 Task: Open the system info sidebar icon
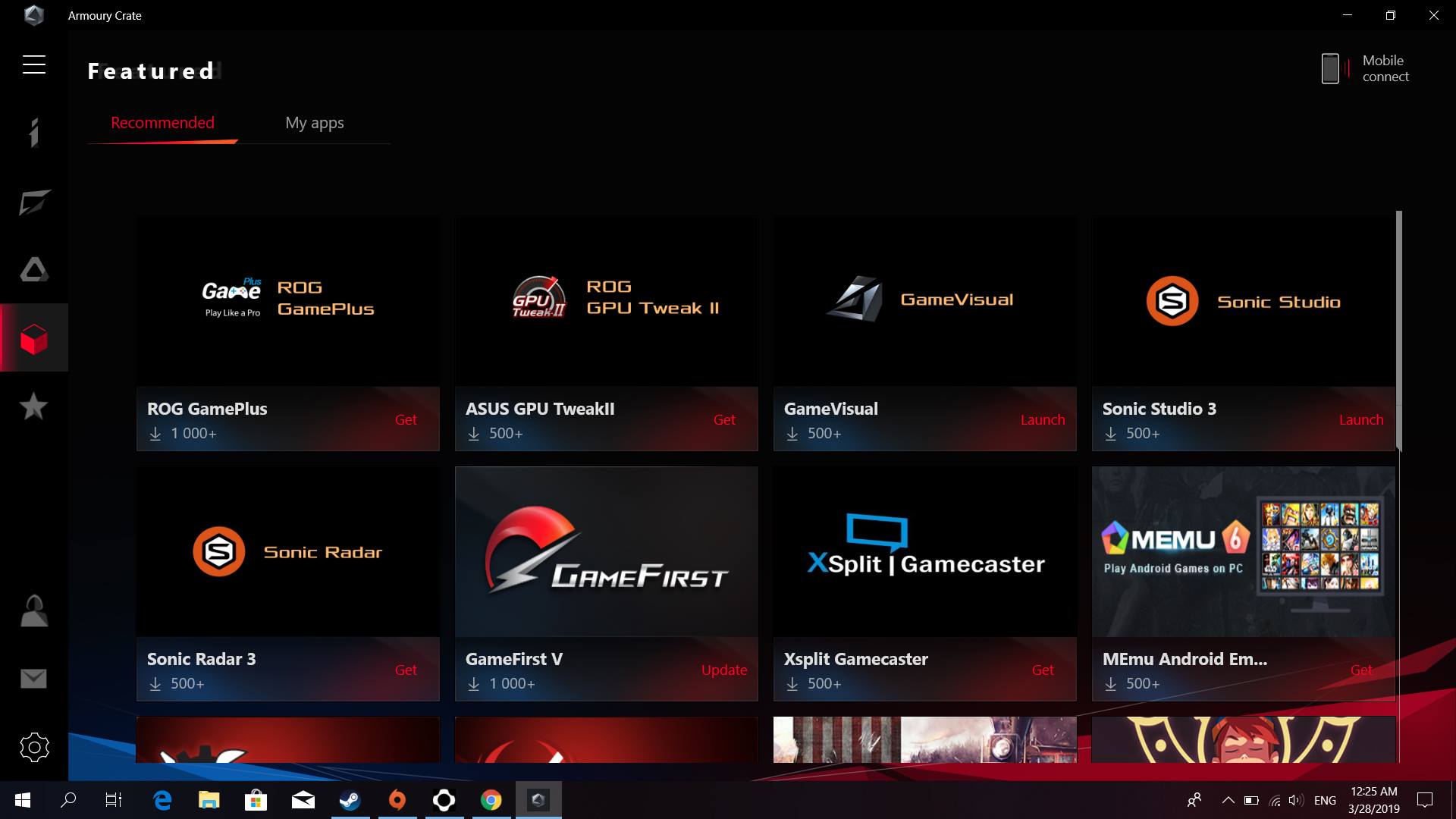tap(34, 133)
